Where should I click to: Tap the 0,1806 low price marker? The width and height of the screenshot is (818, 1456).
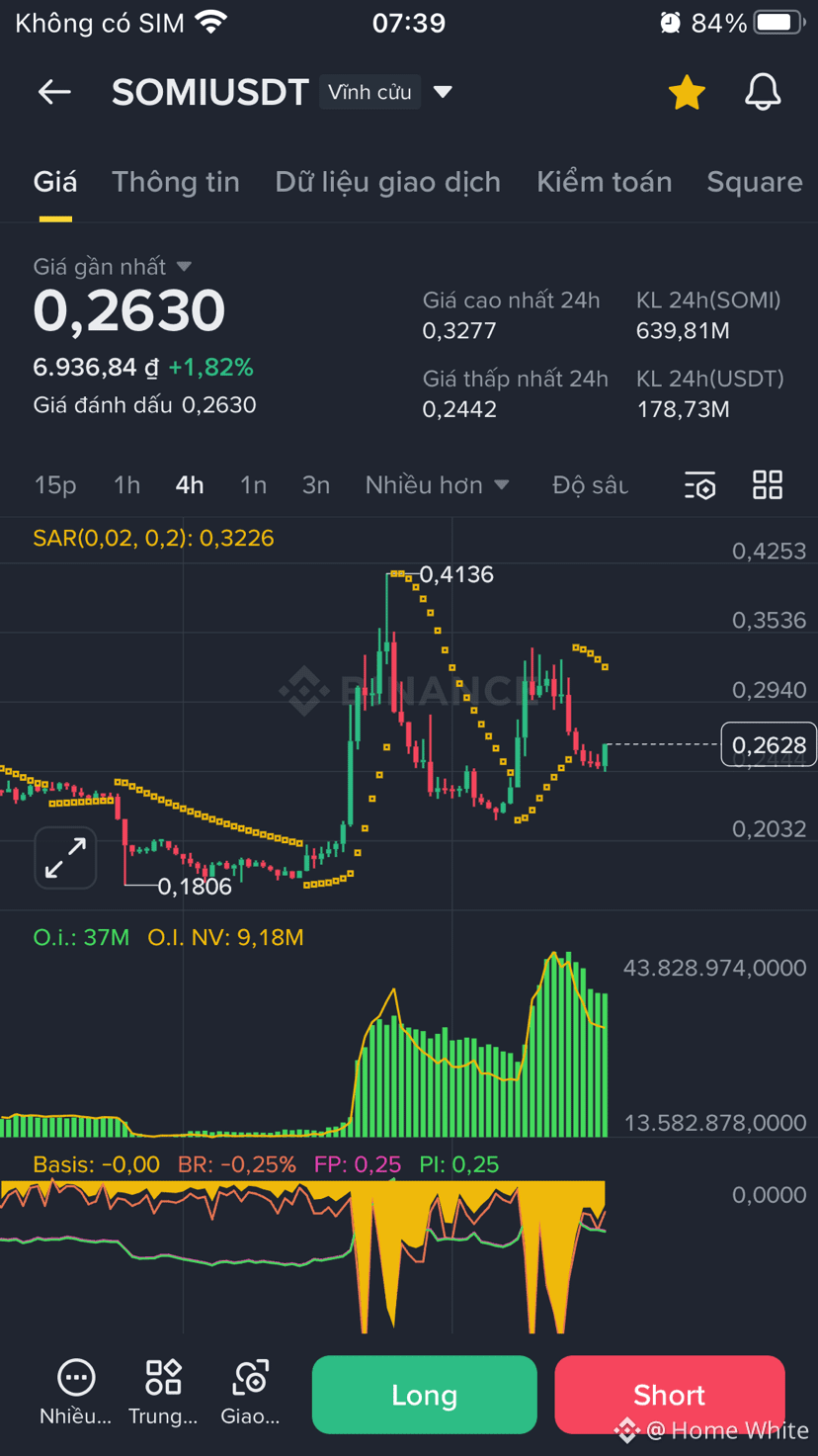[x=195, y=887]
